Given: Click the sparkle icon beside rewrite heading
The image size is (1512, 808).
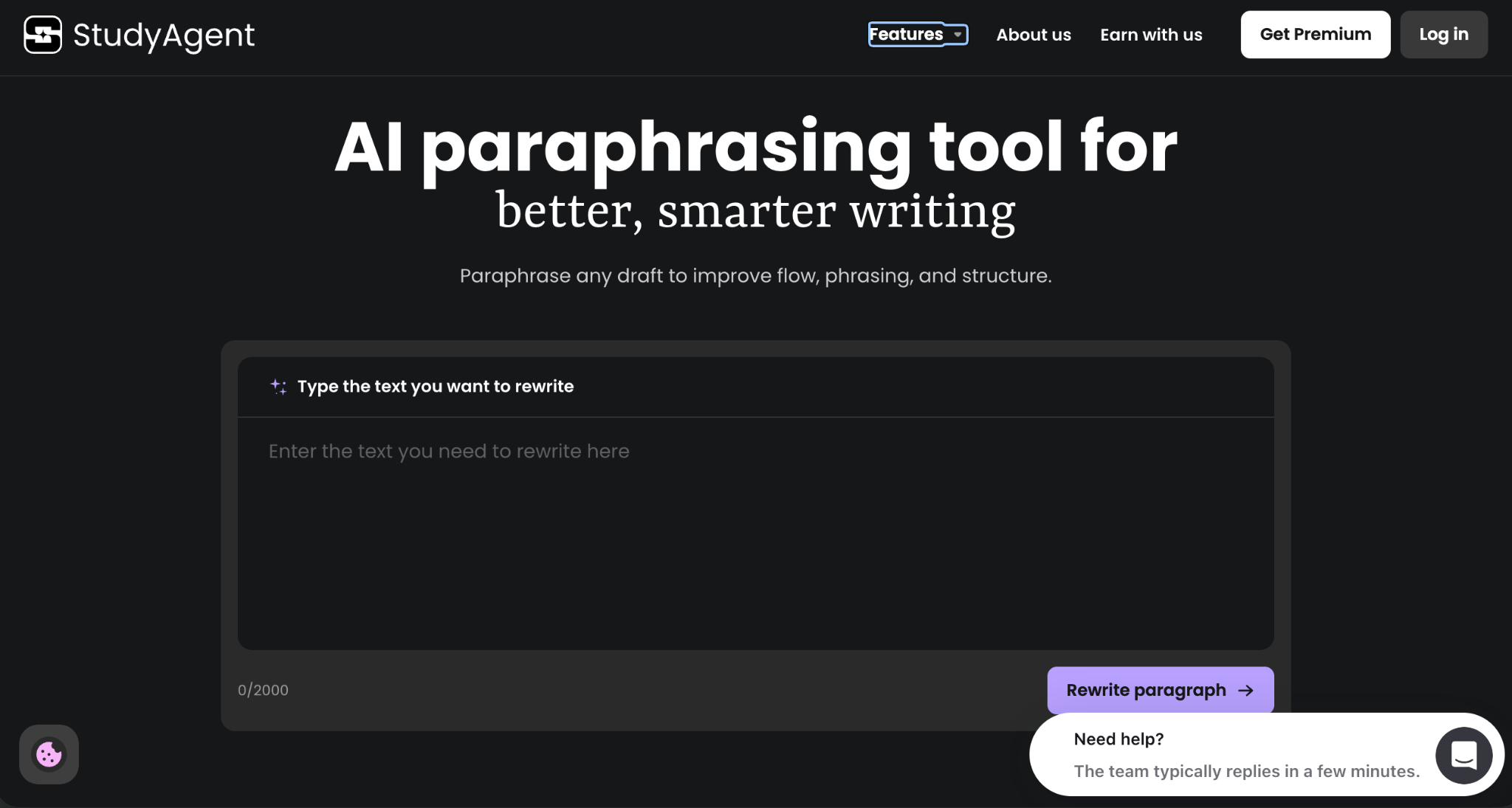Looking at the screenshot, I should [x=278, y=387].
